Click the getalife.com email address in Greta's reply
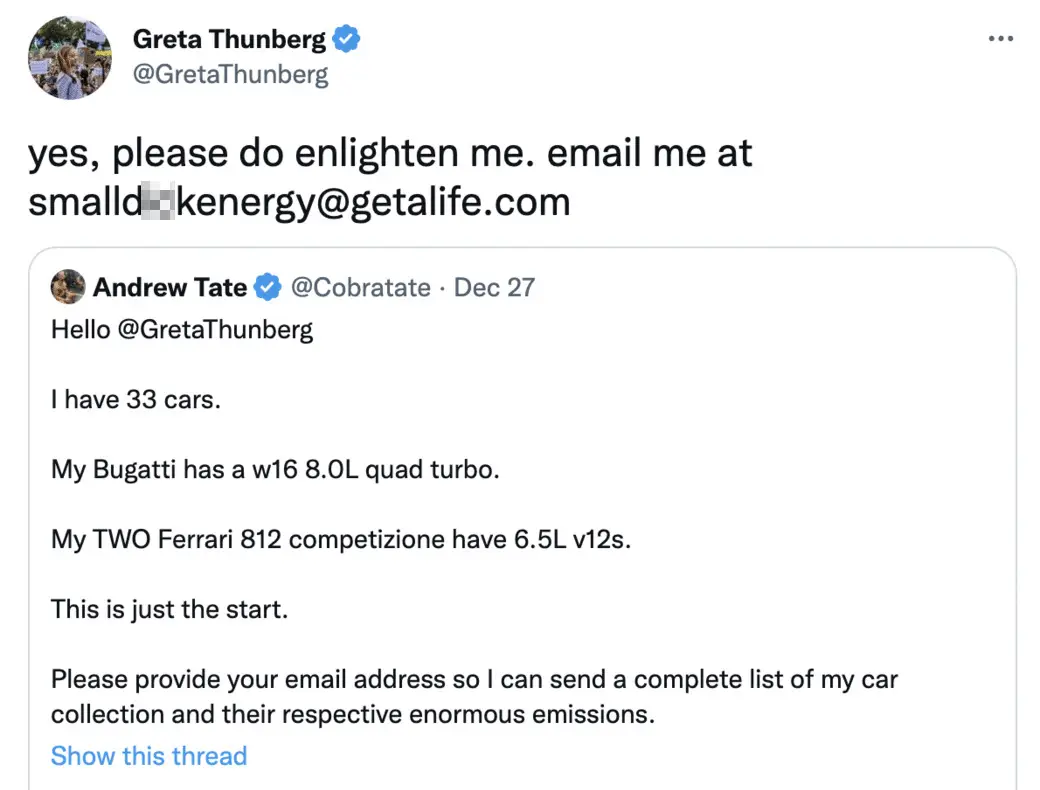 297,202
